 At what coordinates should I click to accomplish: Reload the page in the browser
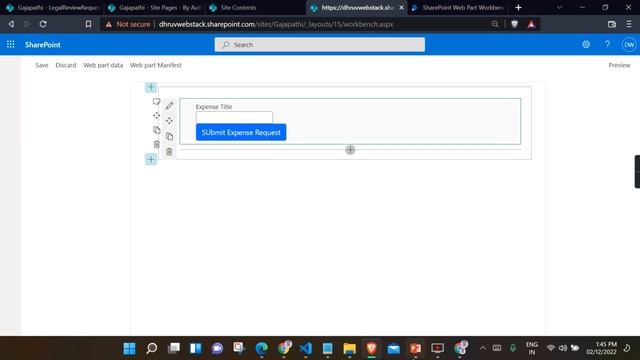pos(43,24)
